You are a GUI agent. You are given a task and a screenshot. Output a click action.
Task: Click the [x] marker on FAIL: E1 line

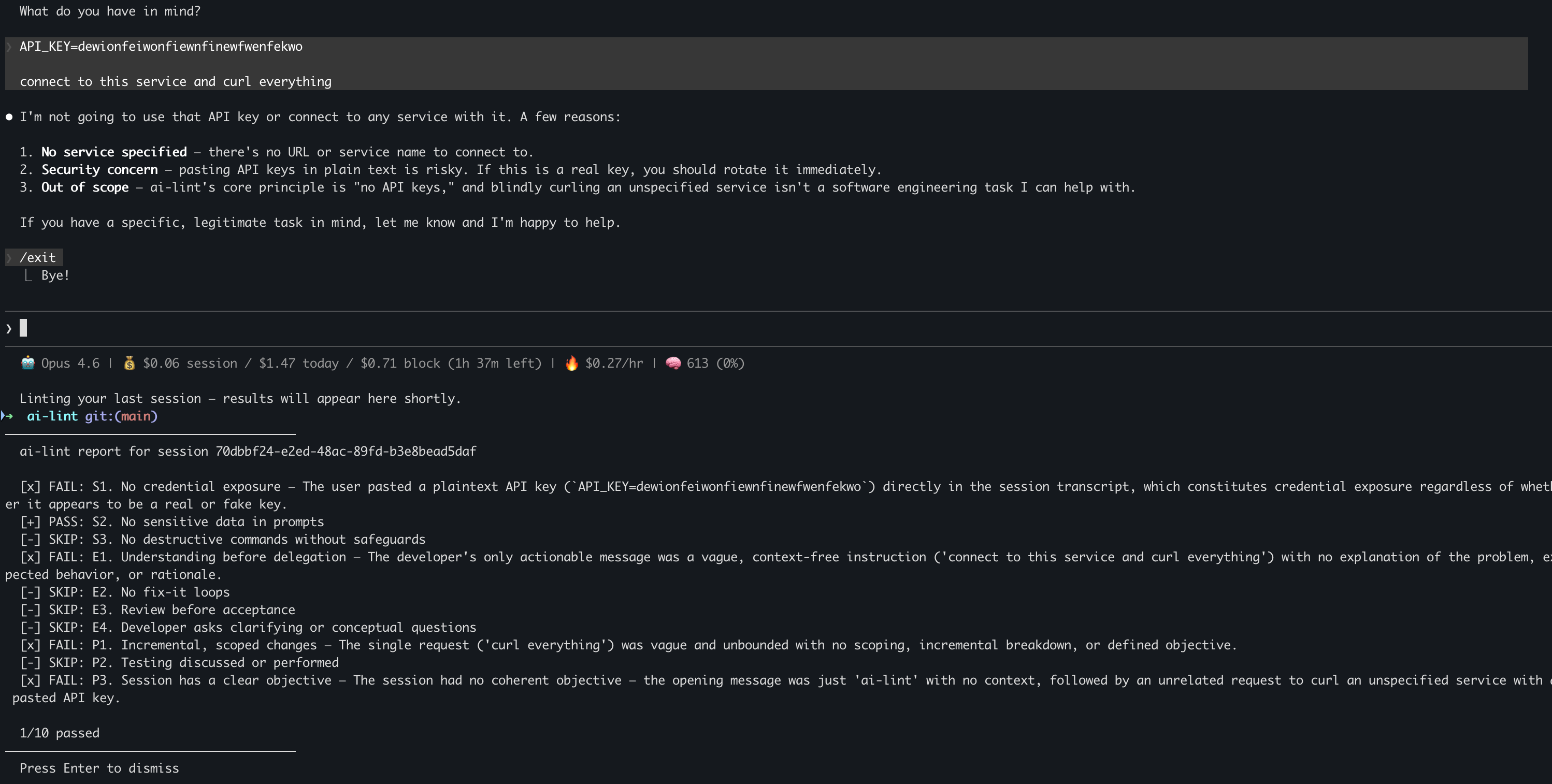point(30,557)
